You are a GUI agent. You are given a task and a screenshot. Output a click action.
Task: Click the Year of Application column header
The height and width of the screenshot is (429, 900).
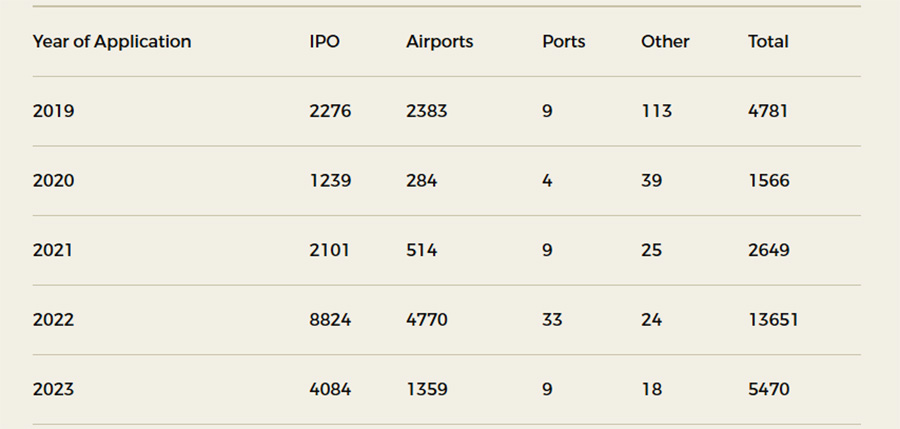[111, 42]
